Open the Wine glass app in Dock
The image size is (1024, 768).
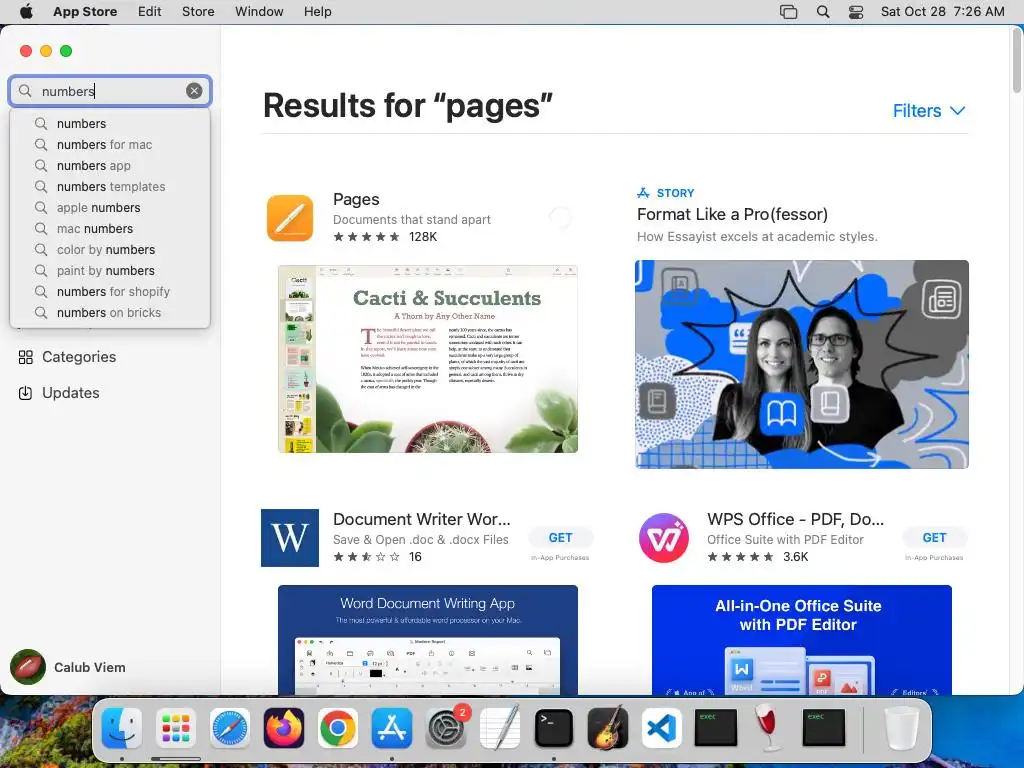click(x=769, y=728)
